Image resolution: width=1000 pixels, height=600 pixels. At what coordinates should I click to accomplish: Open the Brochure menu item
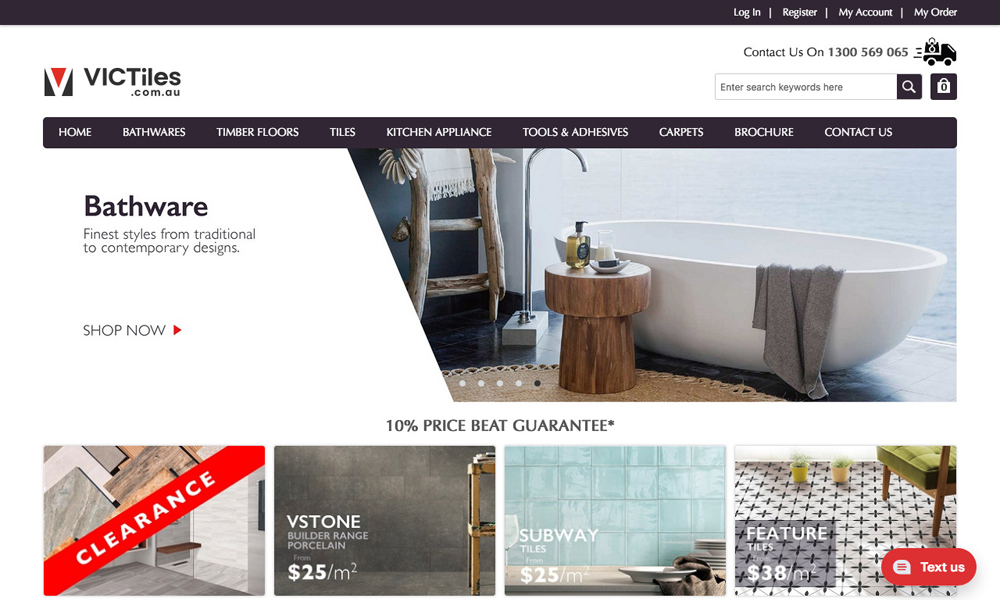tap(763, 132)
